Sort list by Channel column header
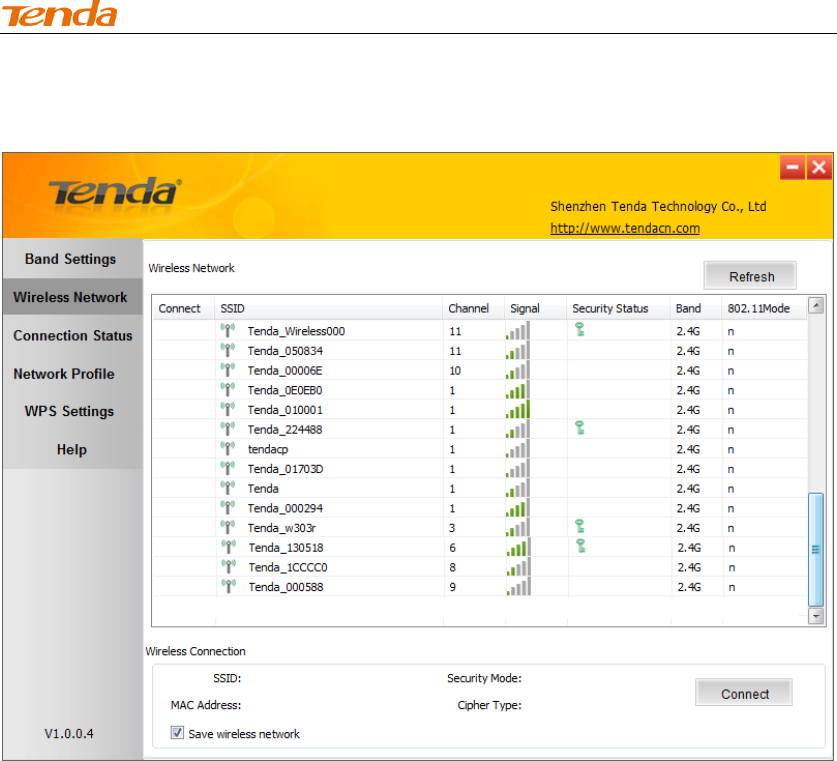 tap(473, 308)
